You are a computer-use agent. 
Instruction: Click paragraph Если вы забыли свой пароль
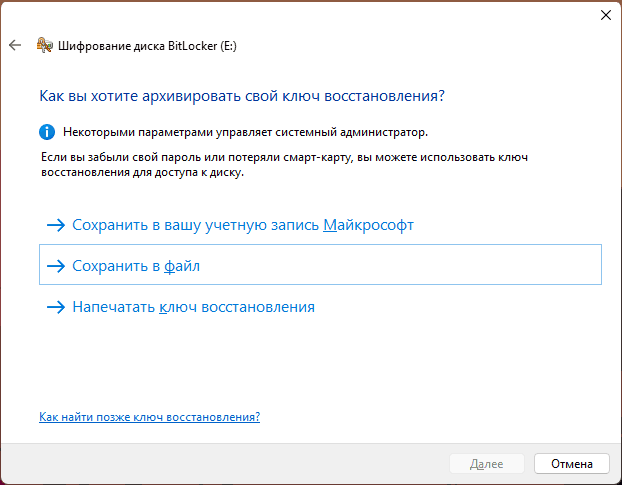[284, 165]
